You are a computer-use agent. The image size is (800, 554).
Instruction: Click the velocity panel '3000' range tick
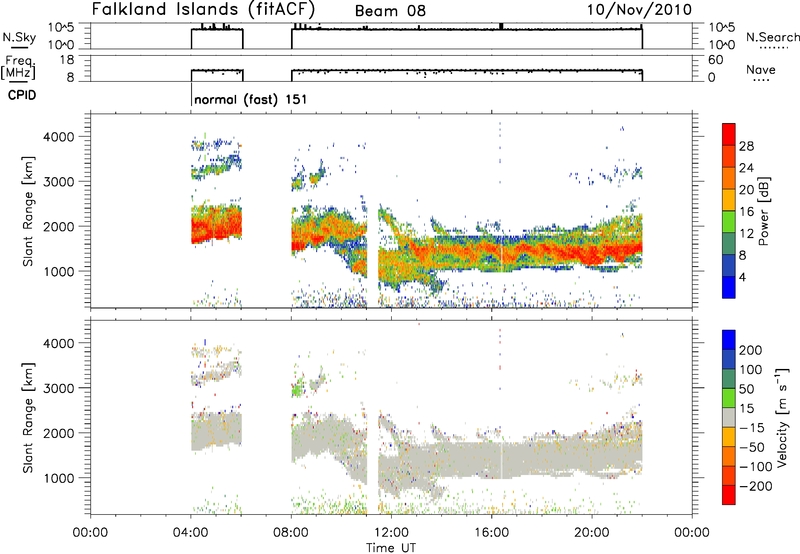coord(59,388)
